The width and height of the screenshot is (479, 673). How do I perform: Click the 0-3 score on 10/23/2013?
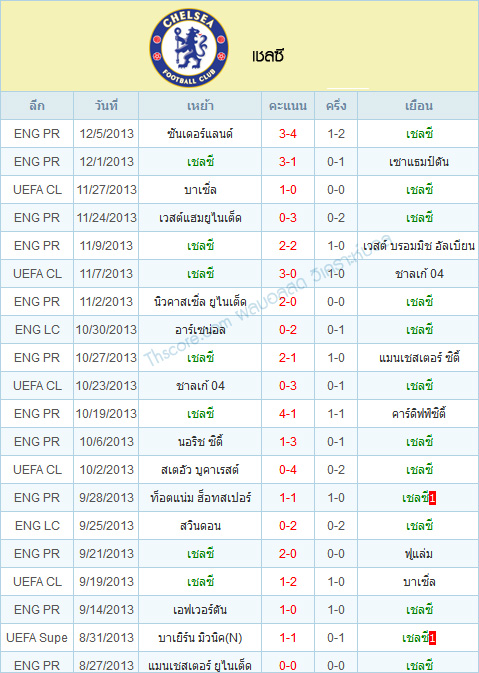pos(288,386)
